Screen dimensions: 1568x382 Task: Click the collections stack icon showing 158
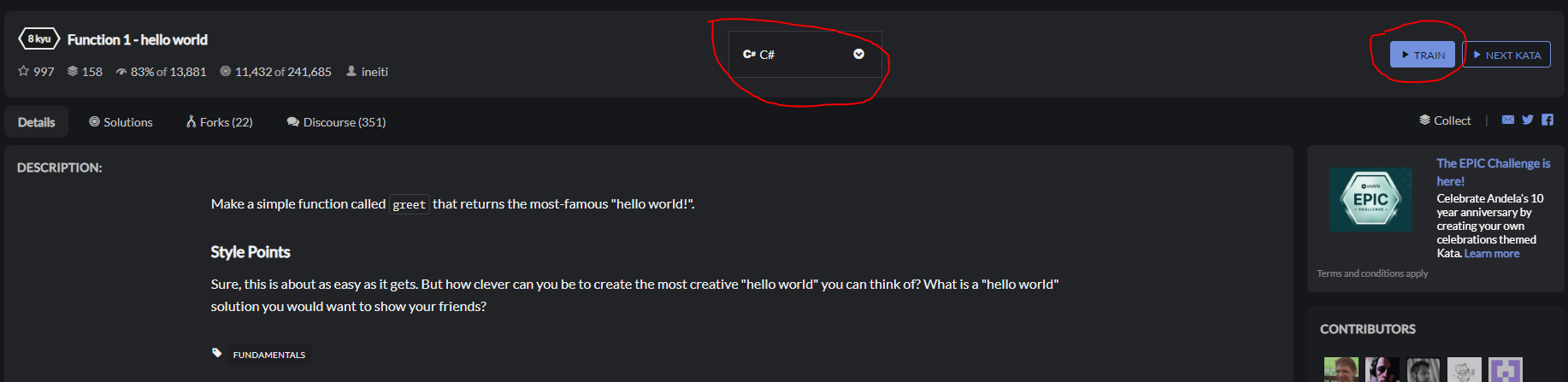pyautogui.click(x=73, y=72)
